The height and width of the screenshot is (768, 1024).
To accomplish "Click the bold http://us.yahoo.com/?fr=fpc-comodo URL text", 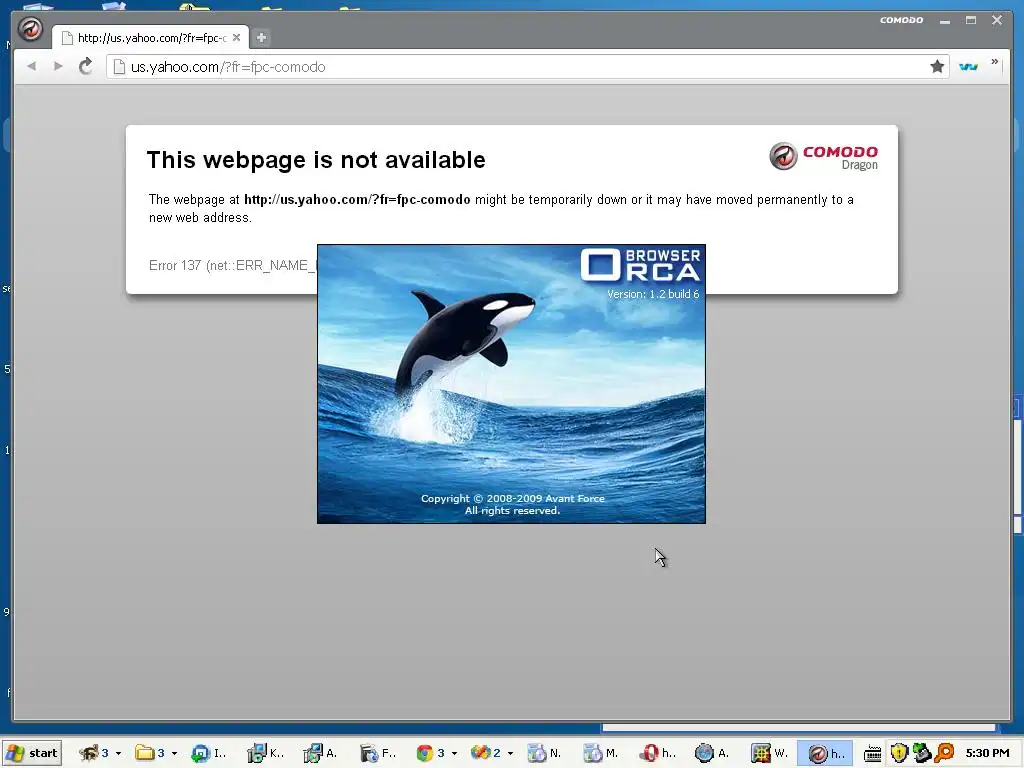I will tap(357, 200).
